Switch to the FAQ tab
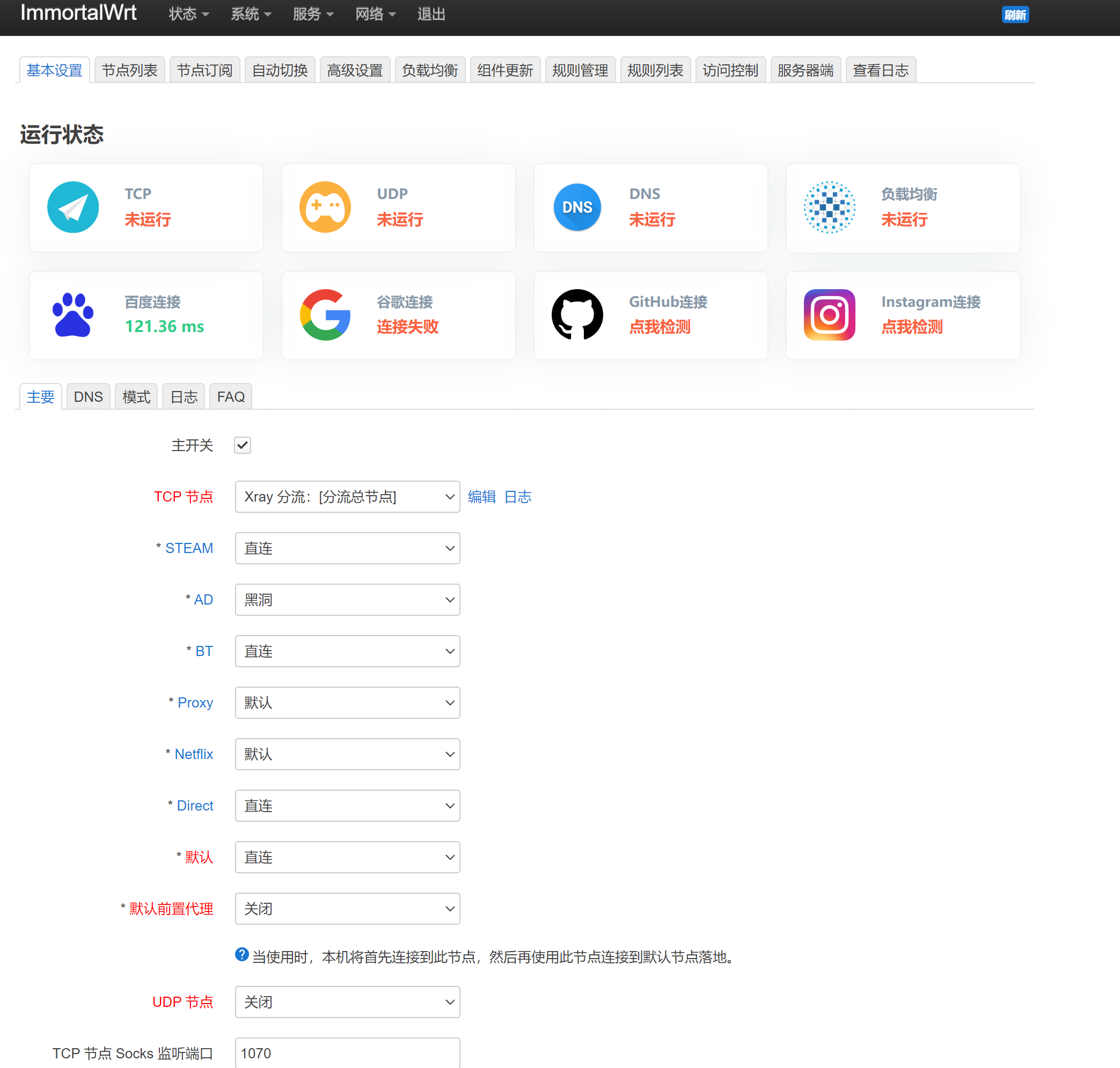1120x1068 pixels. 230,396
